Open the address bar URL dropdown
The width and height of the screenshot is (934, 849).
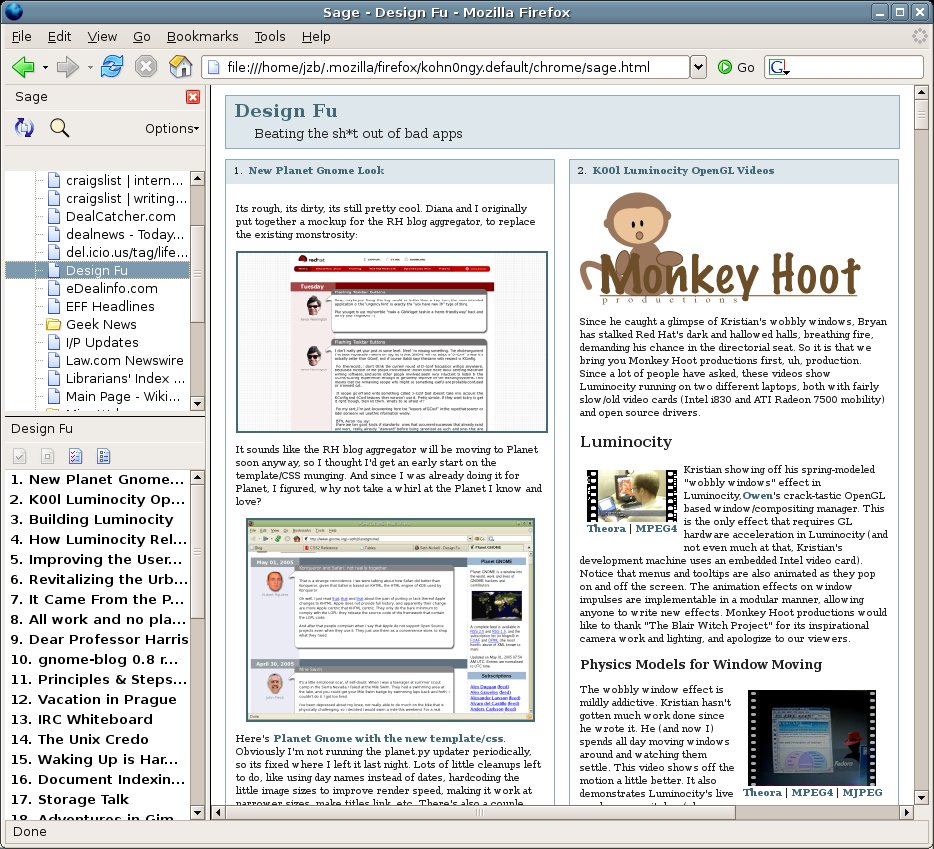pos(698,67)
